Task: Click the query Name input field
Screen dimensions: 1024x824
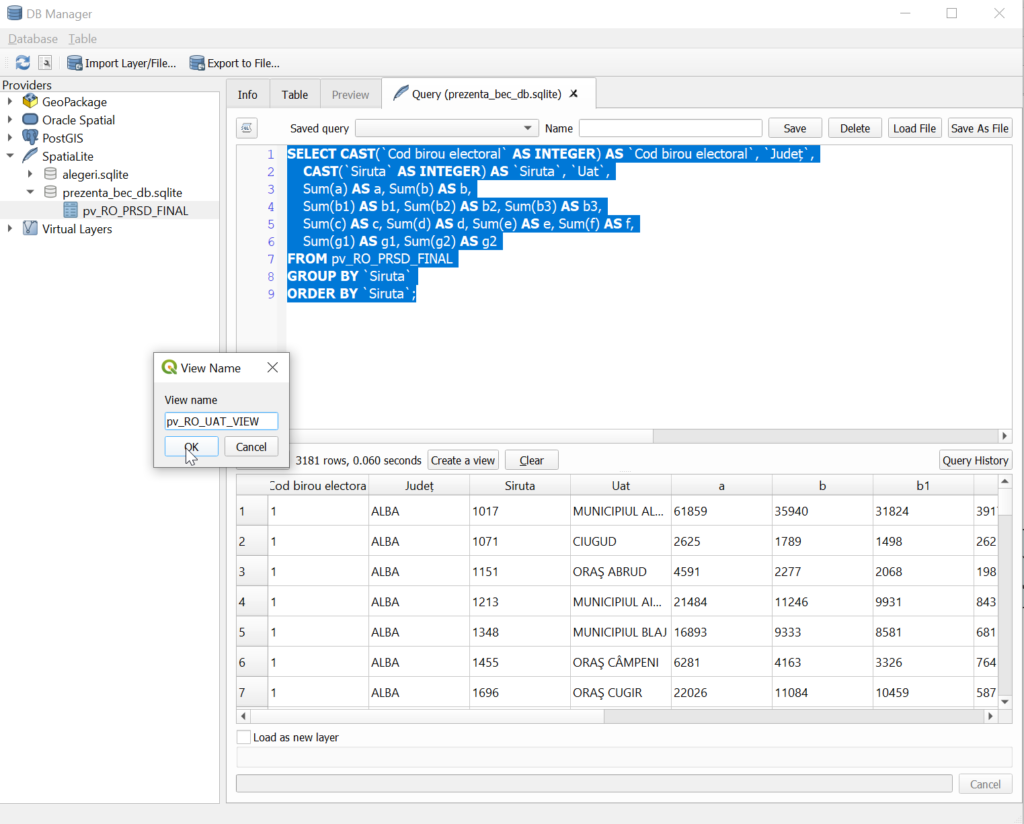Action: (671, 128)
